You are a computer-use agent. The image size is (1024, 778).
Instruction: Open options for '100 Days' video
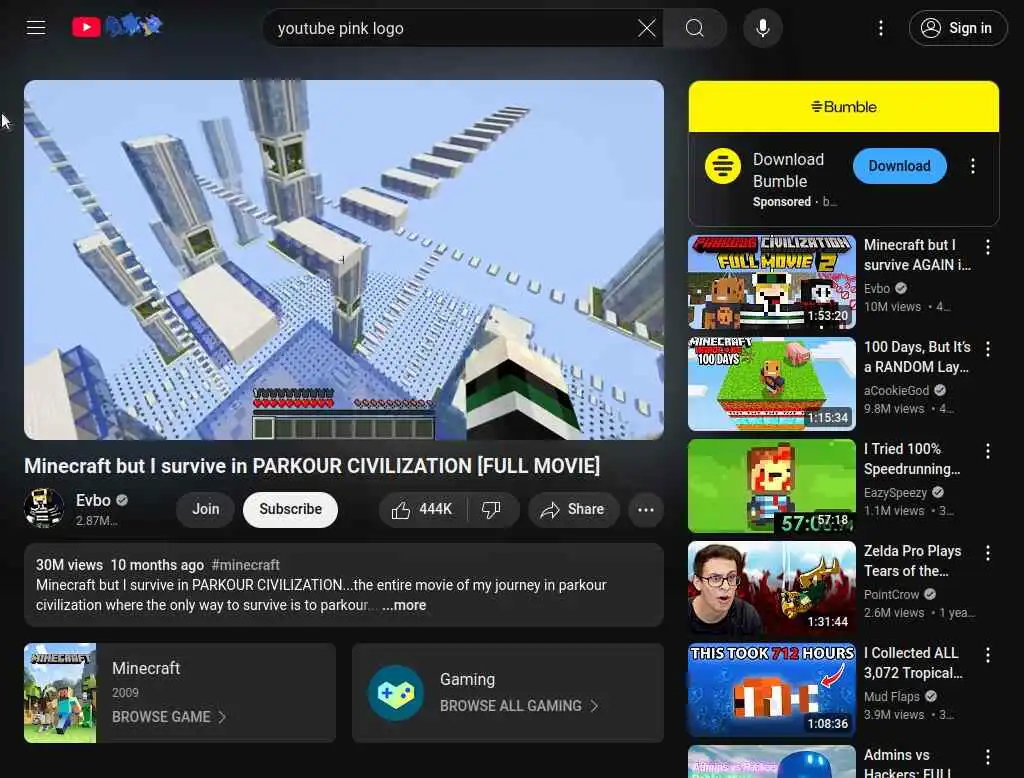988,349
